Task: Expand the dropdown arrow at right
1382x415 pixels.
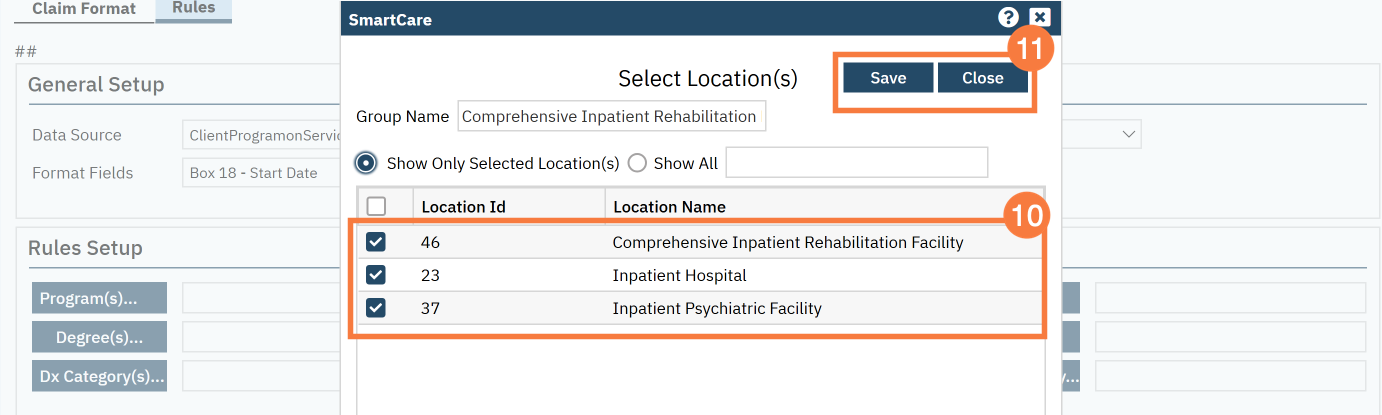Action: [x=1129, y=134]
